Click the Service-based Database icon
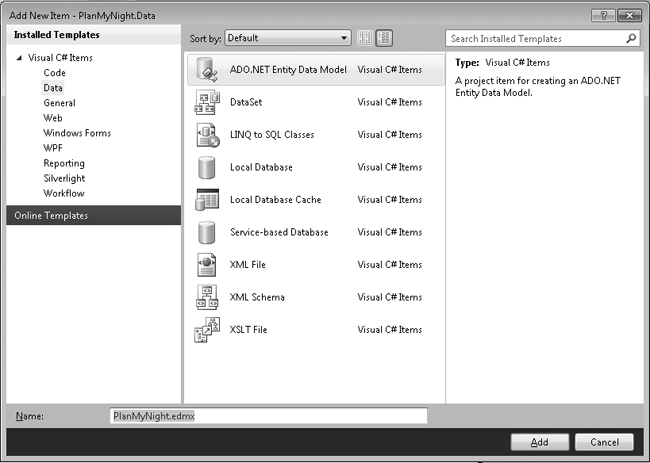Screen dimensions: 650x463 tap(206, 232)
